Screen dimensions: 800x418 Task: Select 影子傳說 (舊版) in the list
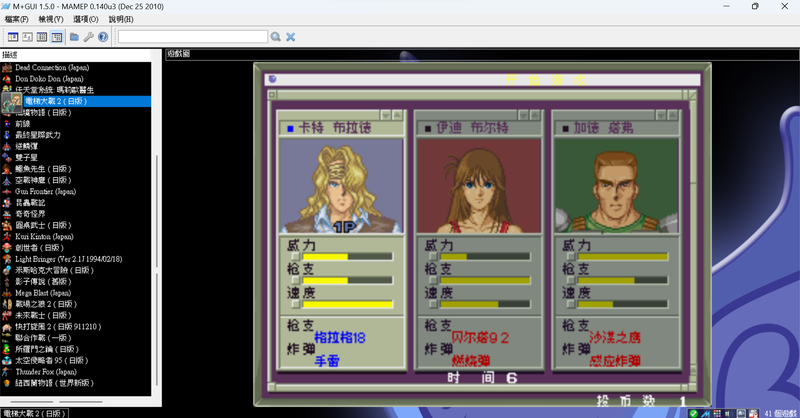[x=76, y=281]
